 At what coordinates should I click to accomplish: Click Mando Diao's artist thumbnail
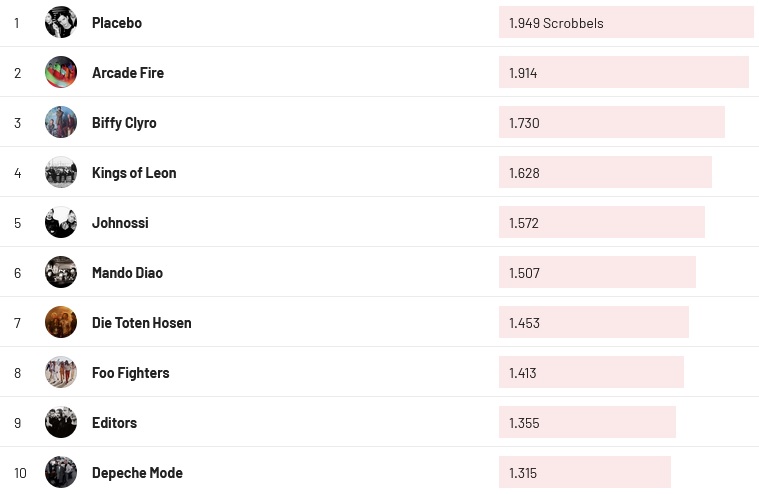(61, 272)
